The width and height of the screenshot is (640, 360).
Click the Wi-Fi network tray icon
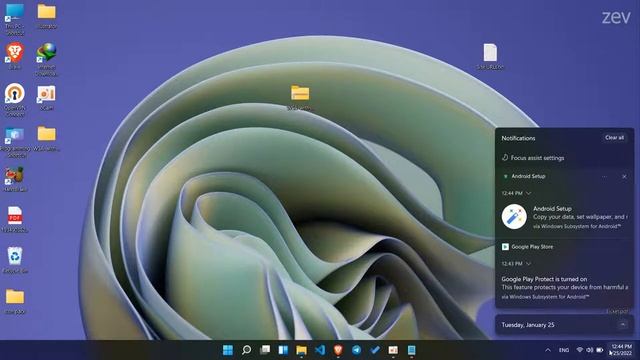click(x=580, y=350)
